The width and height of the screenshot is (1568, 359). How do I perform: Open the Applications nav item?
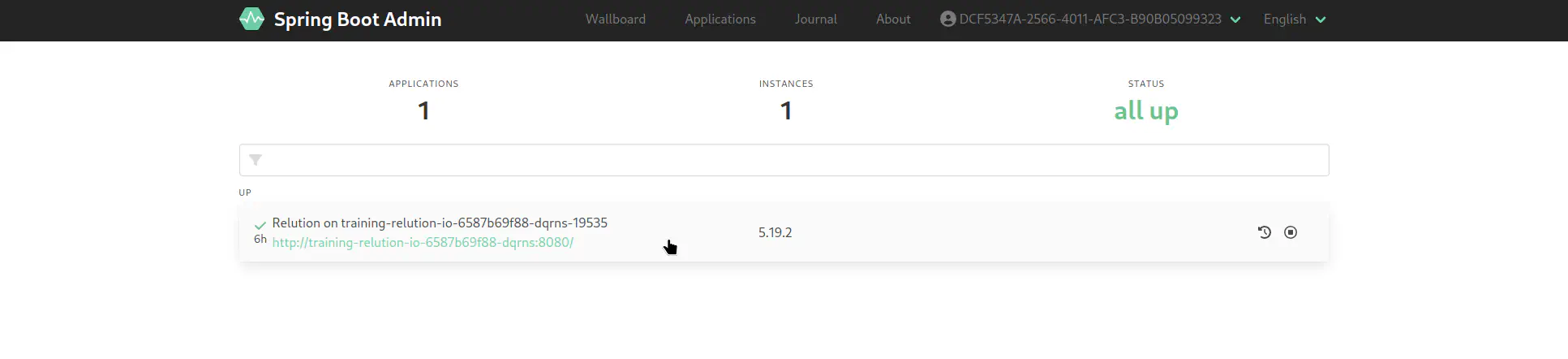point(720,19)
